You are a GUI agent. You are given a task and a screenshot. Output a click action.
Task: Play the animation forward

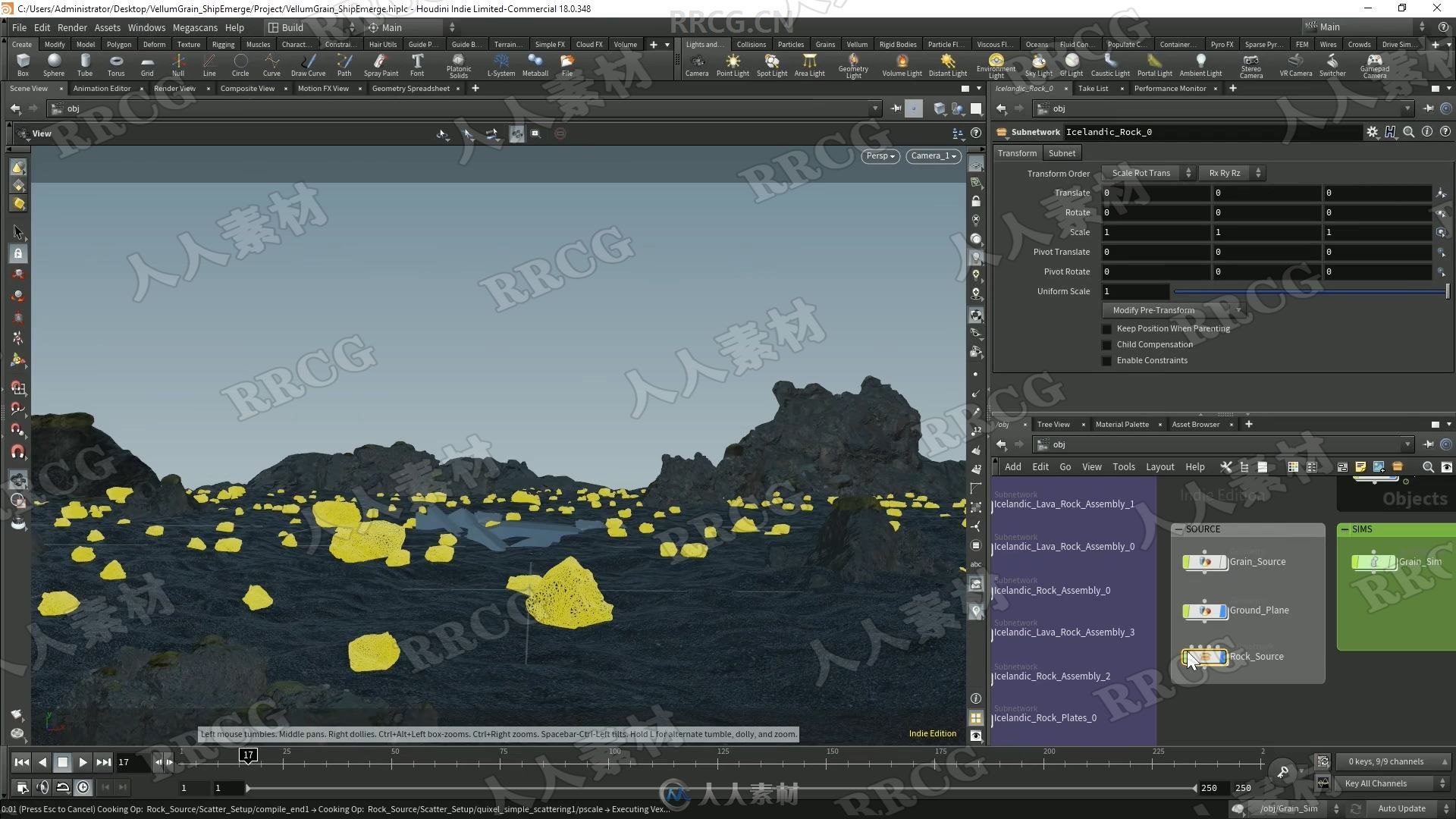83,763
